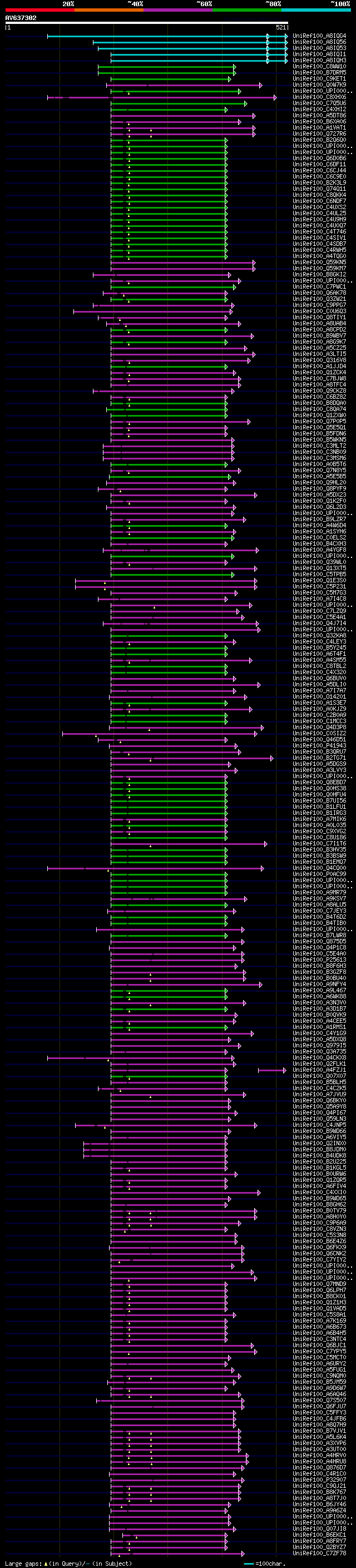
Task: Open hit UniRef100_A8IQ56
Action: (x=319, y=42)
